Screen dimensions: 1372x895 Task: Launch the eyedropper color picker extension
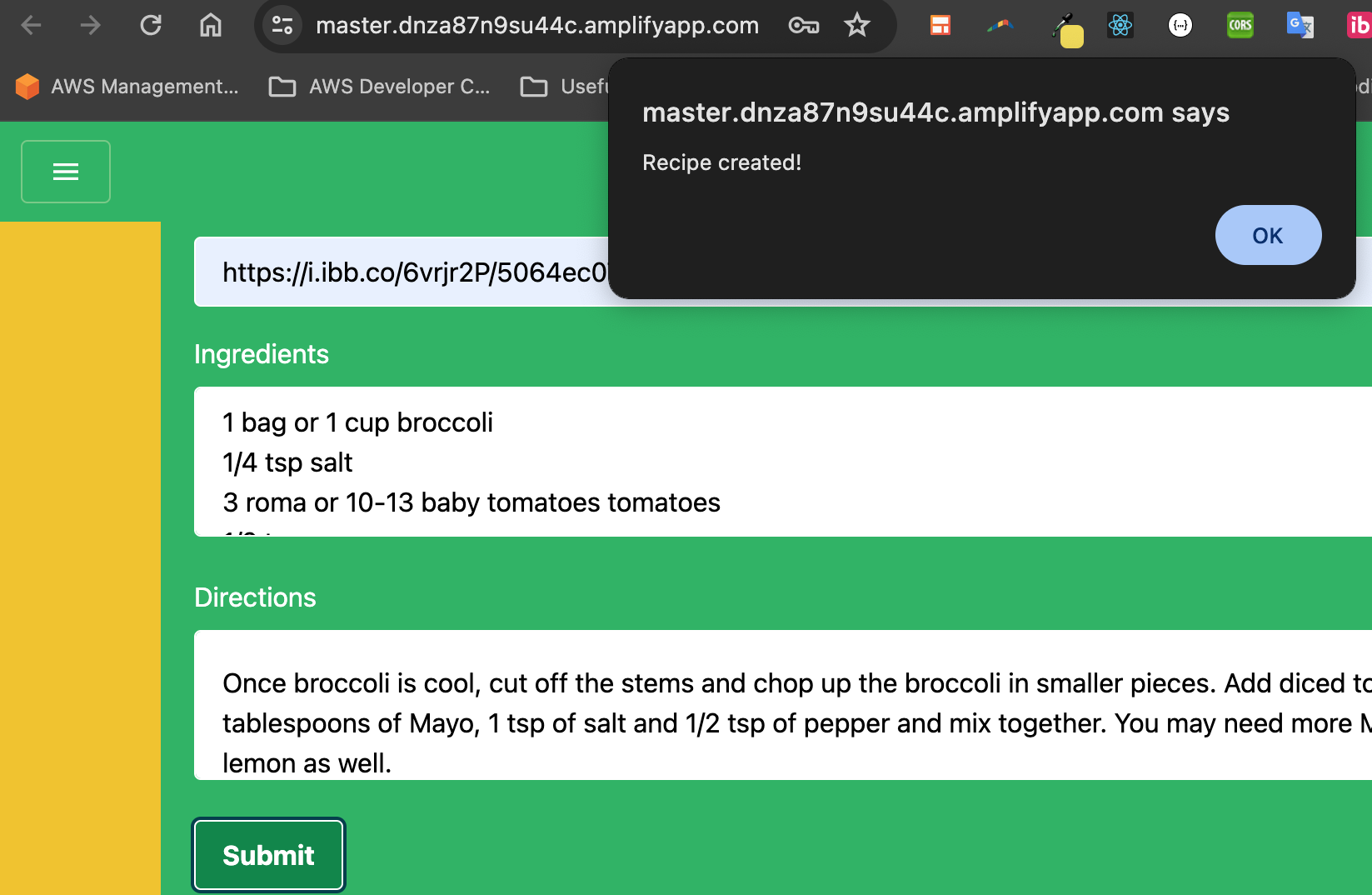click(1066, 29)
